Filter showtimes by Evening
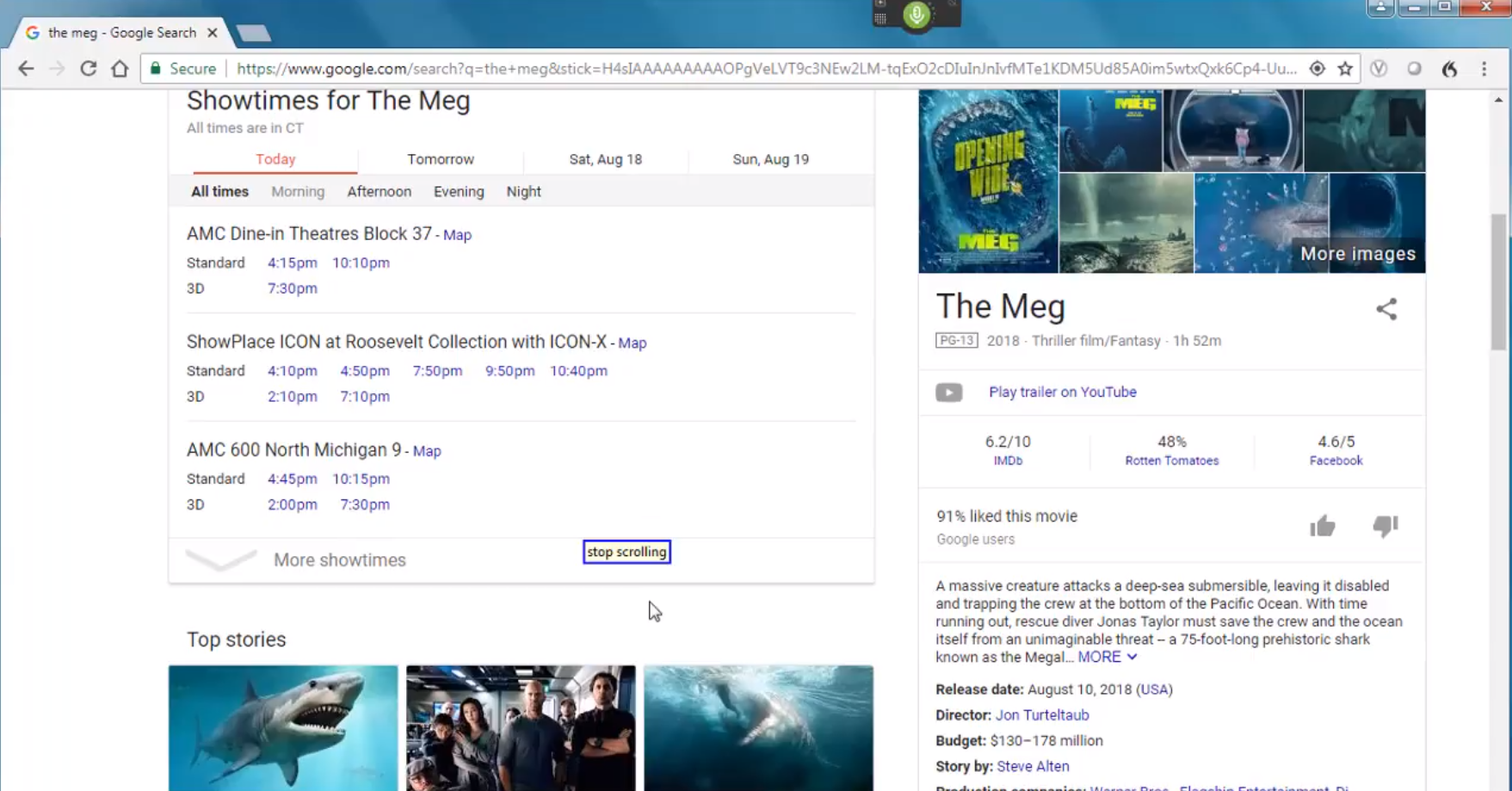Image resolution: width=1512 pixels, height=791 pixels. pos(459,192)
